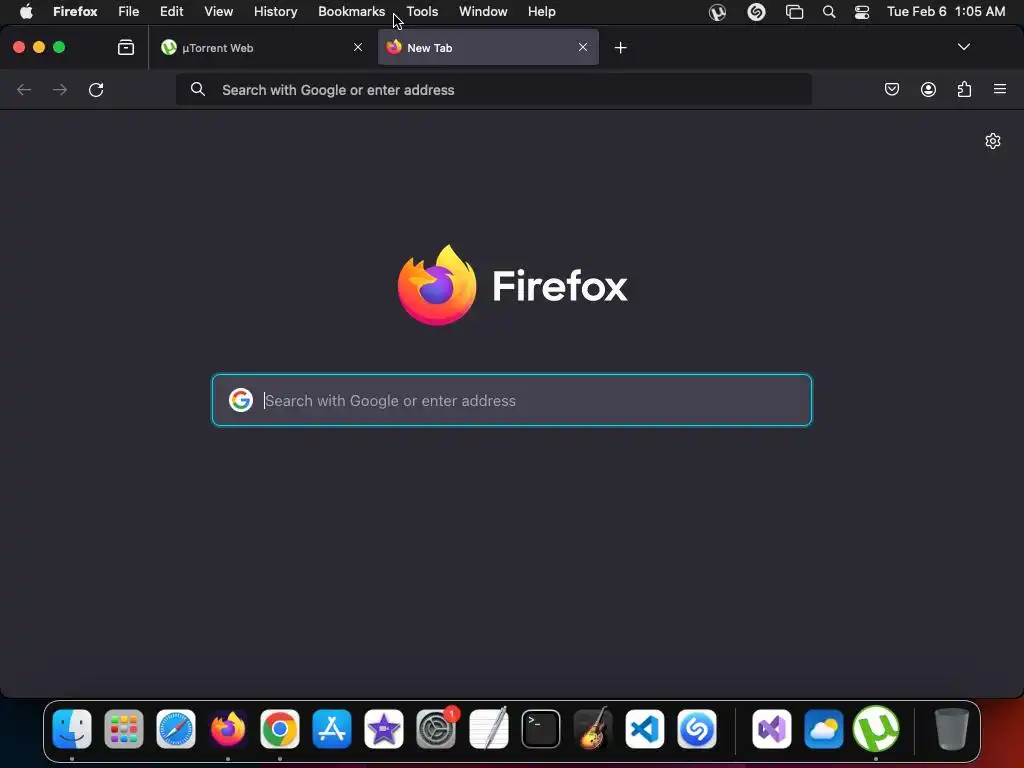Select the New Tab tab

(488, 48)
